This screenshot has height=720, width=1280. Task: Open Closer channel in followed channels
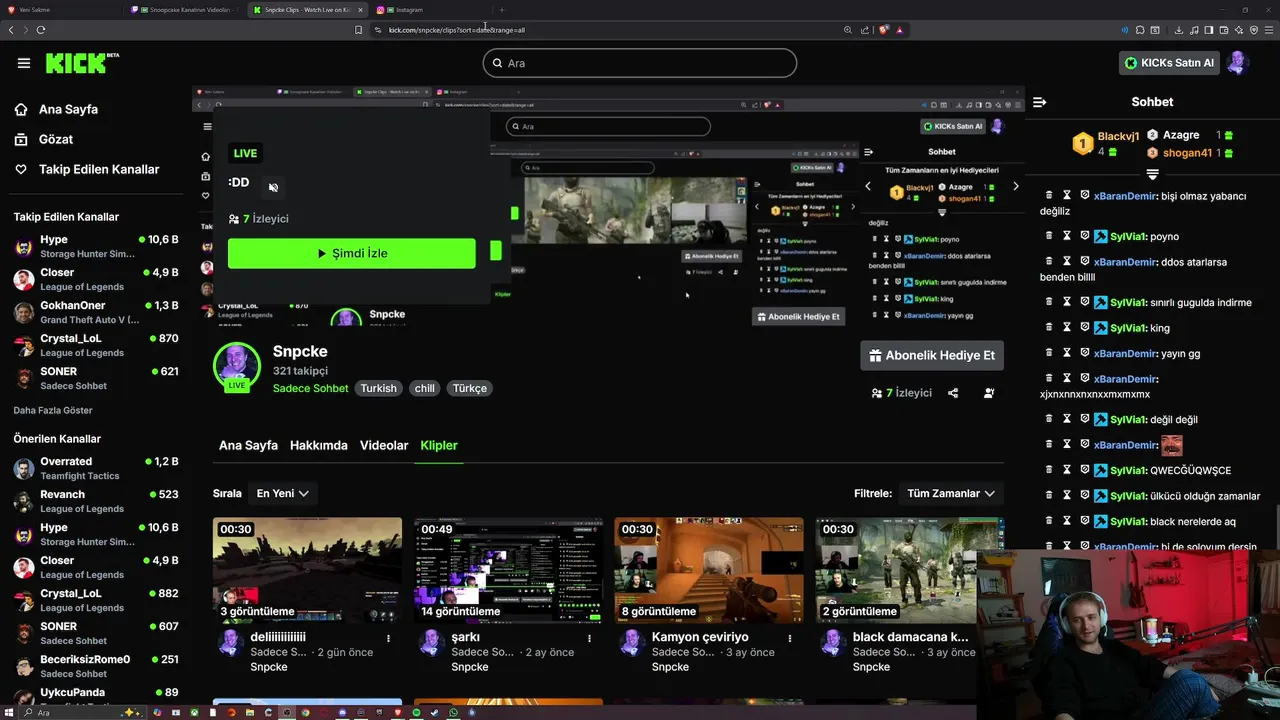96,279
